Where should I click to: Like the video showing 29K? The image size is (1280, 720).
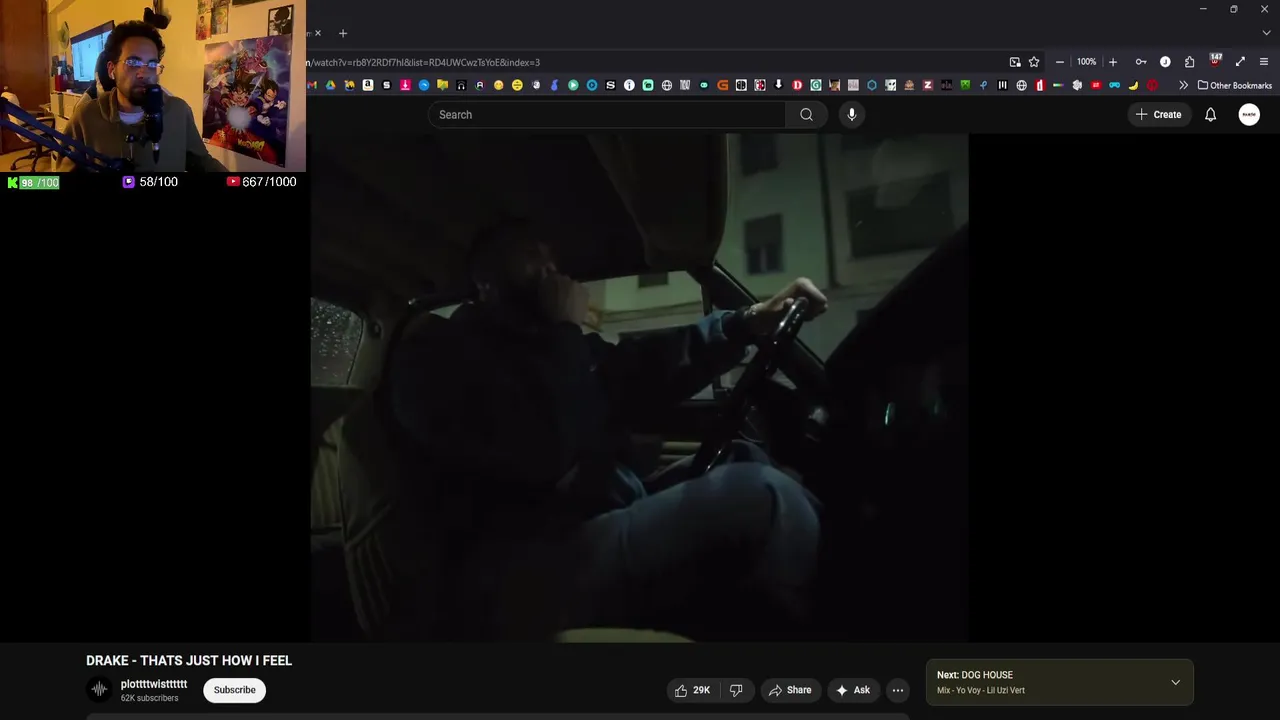pos(692,690)
